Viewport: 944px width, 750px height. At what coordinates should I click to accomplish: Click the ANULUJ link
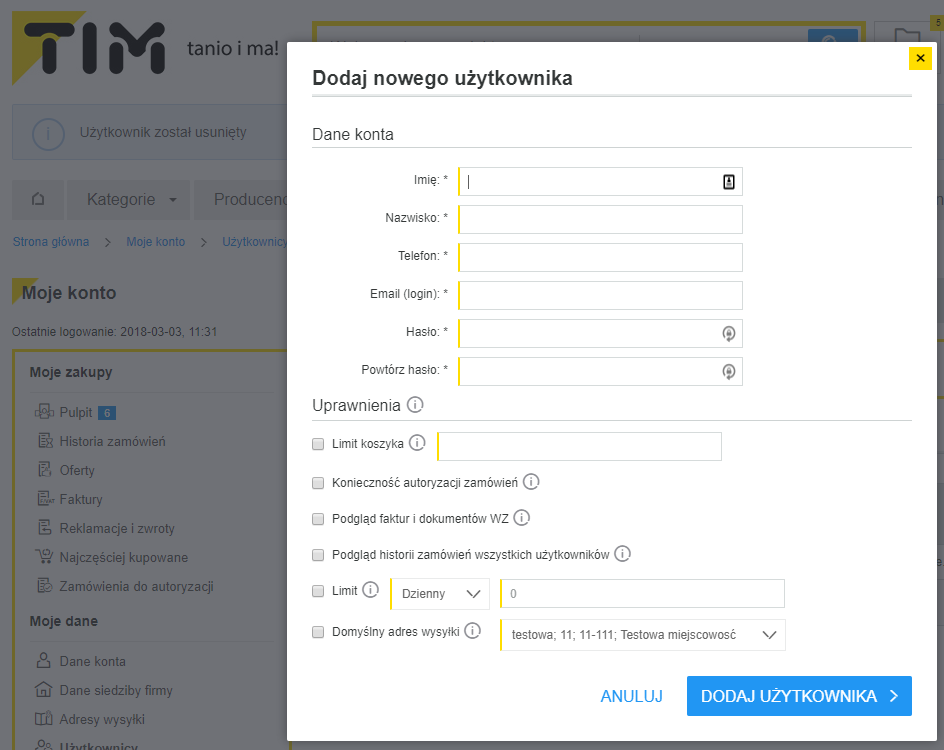[631, 696]
